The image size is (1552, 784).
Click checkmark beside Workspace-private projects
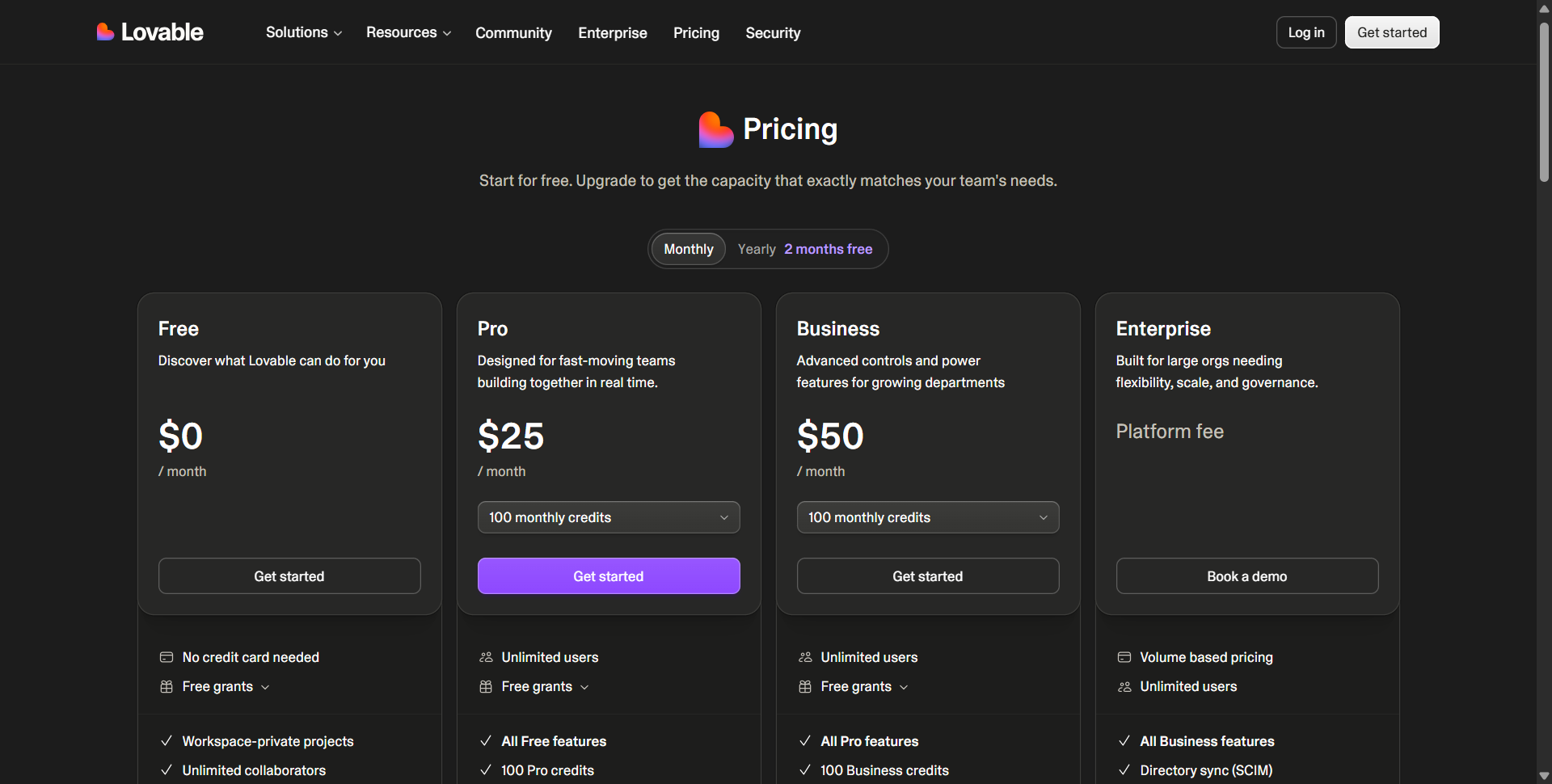click(x=167, y=740)
